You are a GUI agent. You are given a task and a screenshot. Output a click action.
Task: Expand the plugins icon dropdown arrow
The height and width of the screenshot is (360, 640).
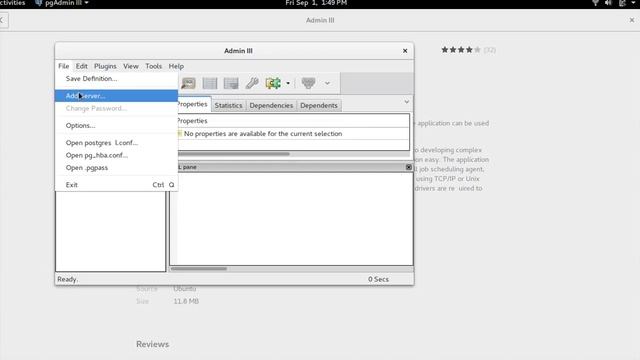pyautogui.click(x=288, y=83)
